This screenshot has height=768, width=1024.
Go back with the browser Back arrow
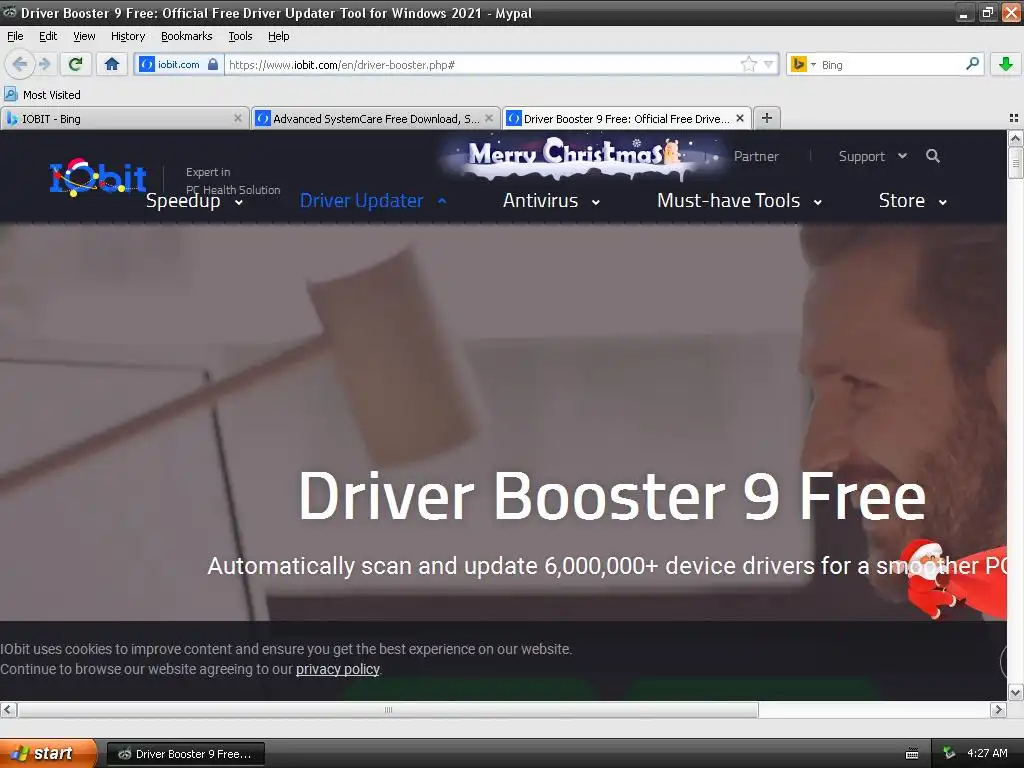pyautogui.click(x=20, y=64)
